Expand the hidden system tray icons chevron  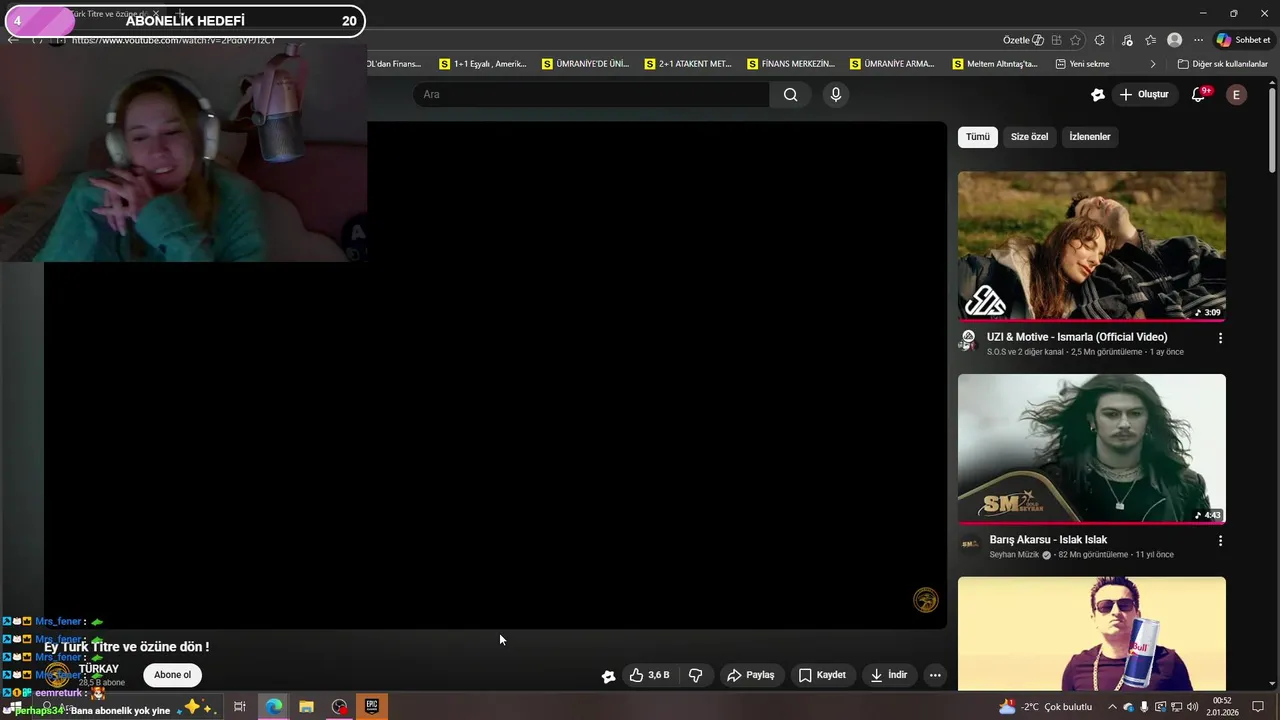tap(1112, 707)
